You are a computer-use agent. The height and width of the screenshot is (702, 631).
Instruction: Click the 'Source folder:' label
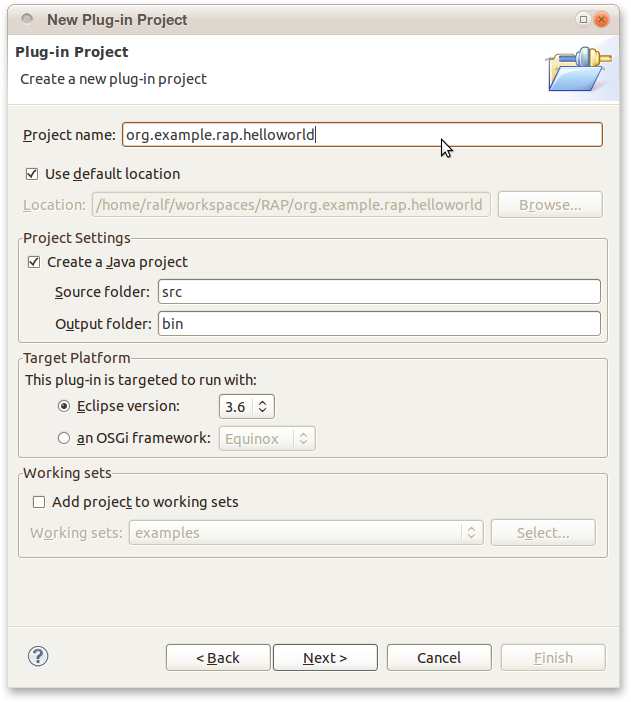102,292
